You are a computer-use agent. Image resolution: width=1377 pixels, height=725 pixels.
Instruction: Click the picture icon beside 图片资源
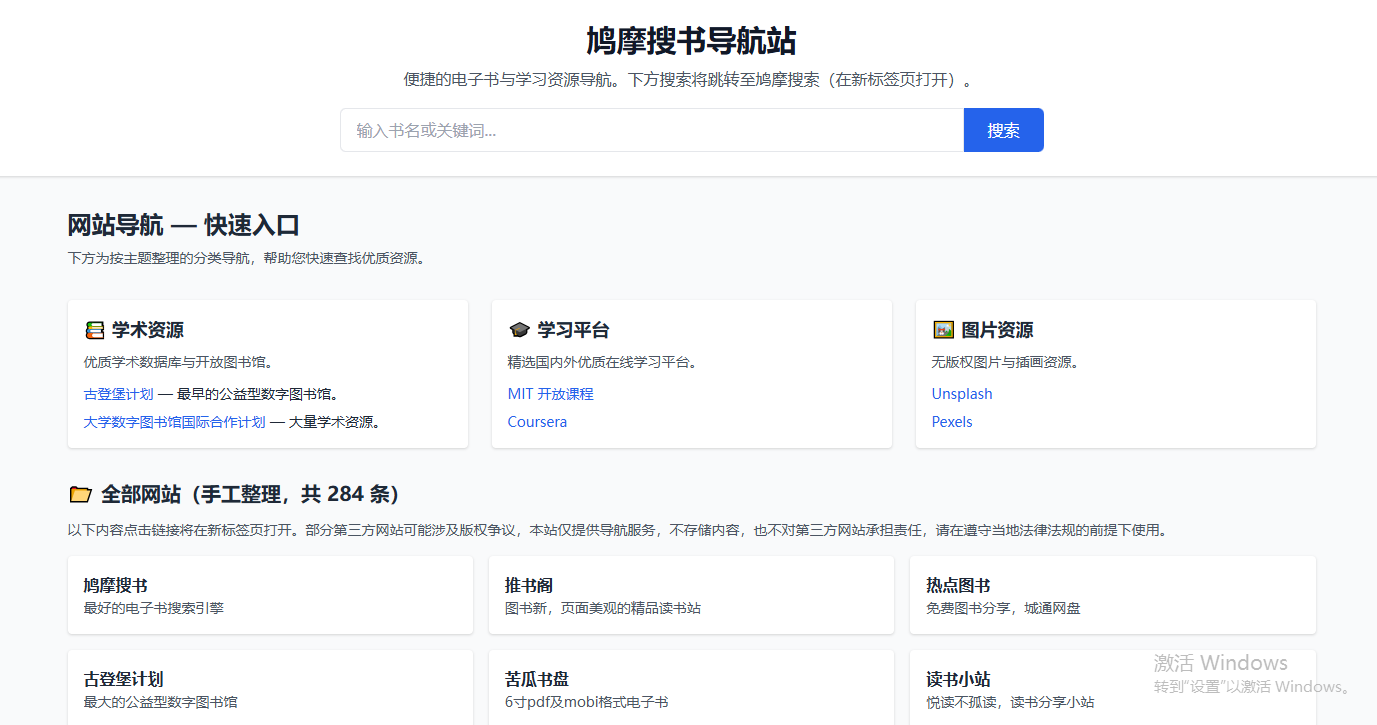(943, 330)
